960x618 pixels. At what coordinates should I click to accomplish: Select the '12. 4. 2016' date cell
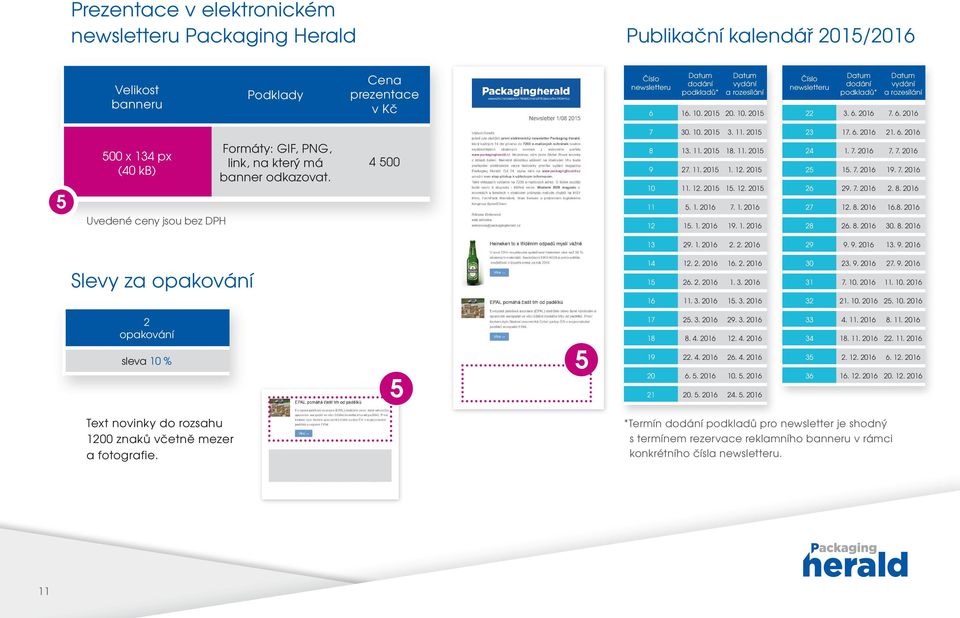(x=744, y=339)
